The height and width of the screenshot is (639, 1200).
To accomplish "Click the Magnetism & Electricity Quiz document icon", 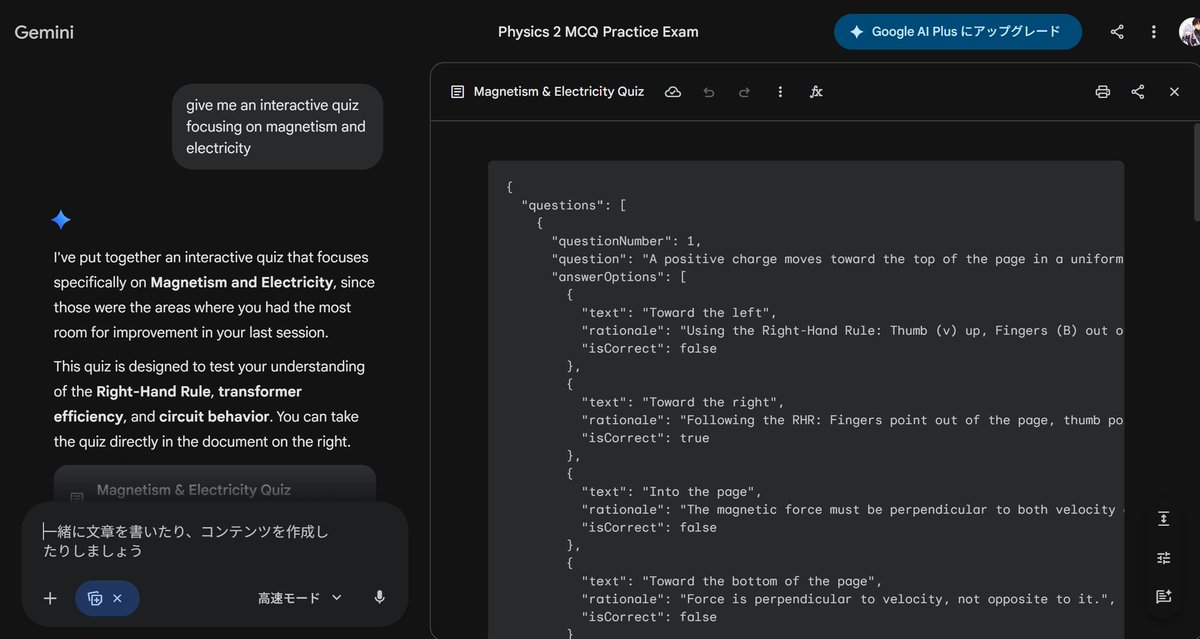I will (x=457, y=92).
